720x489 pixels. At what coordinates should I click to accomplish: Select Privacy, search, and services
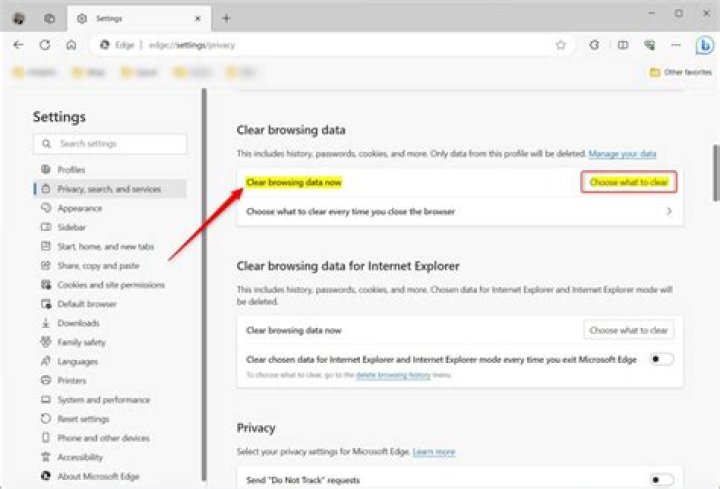(110, 189)
